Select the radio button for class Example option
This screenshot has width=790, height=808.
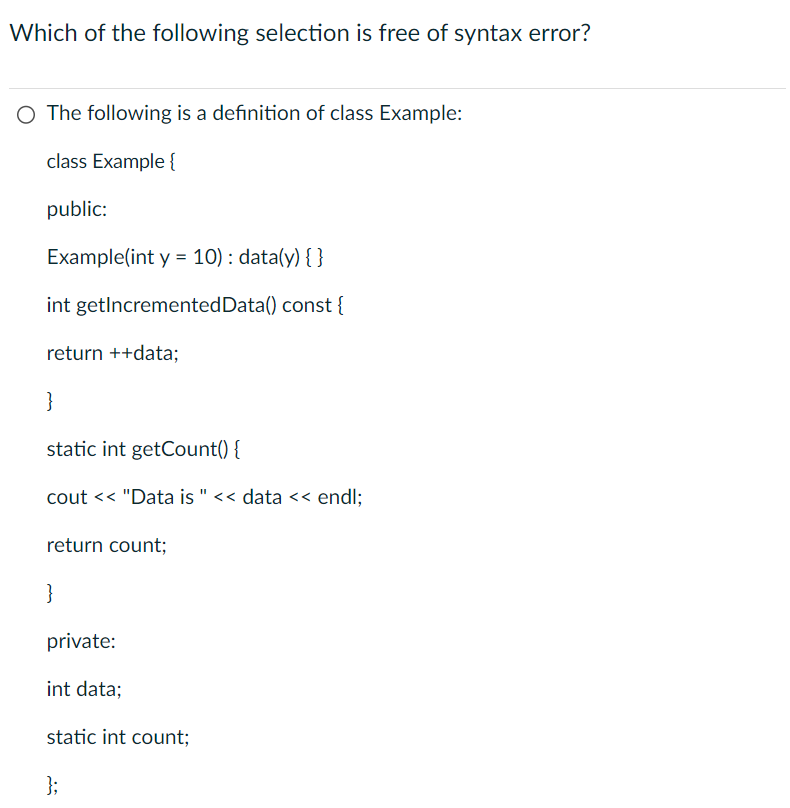(x=26, y=114)
